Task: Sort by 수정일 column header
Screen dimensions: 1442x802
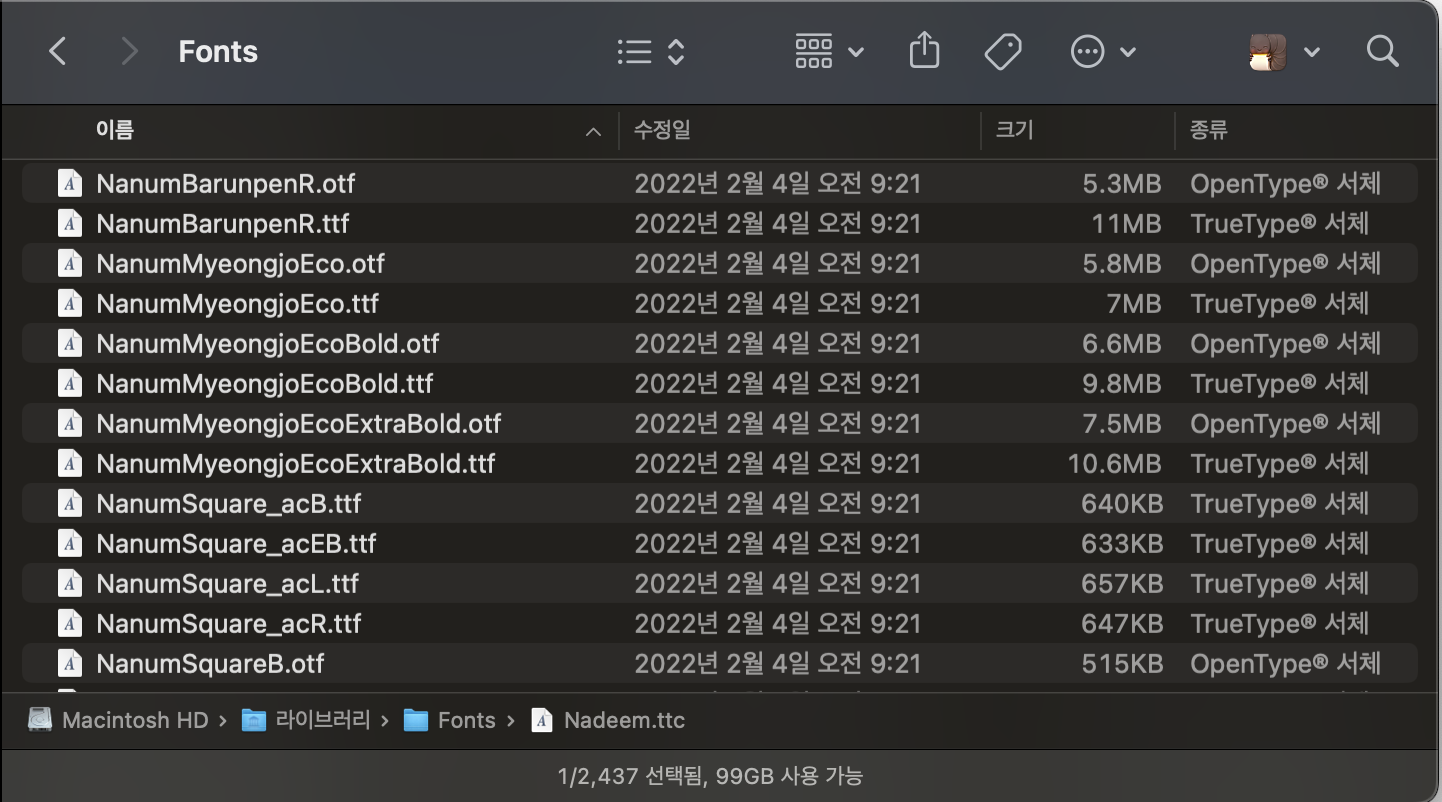Action: (662, 130)
